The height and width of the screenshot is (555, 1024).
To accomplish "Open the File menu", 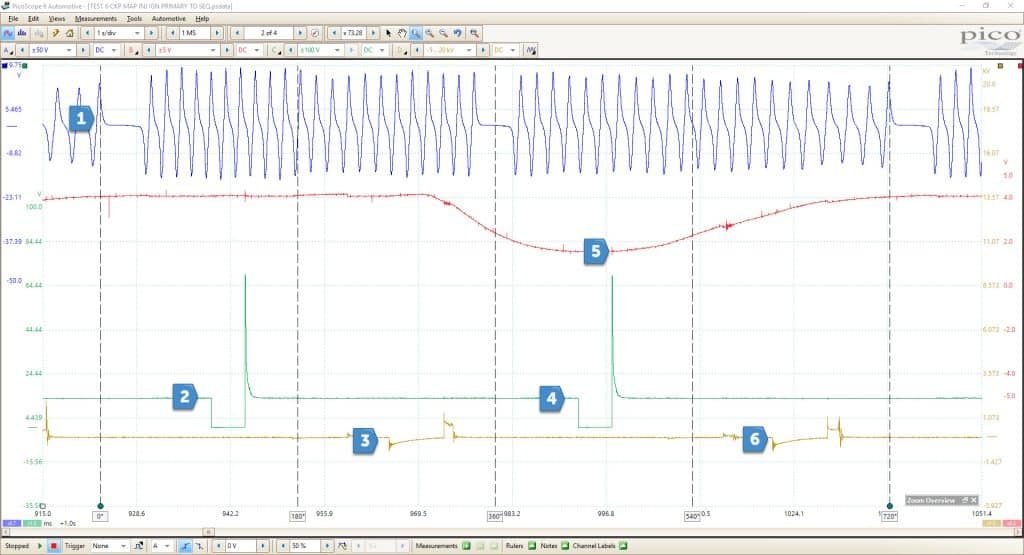I will point(13,18).
